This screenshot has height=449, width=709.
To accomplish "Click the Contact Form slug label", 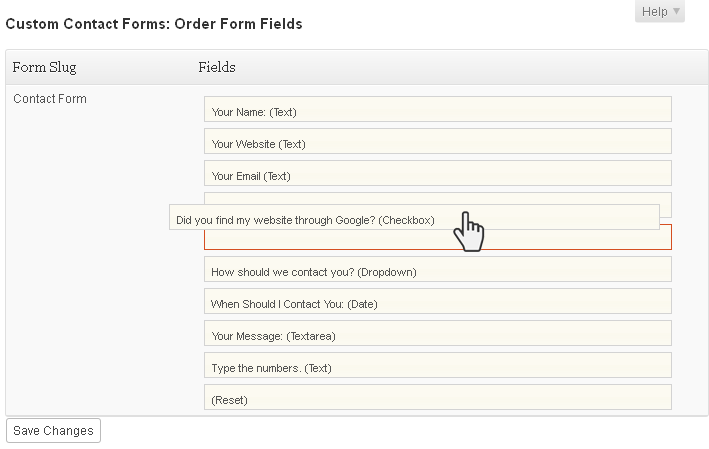I will [x=50, y=99].
